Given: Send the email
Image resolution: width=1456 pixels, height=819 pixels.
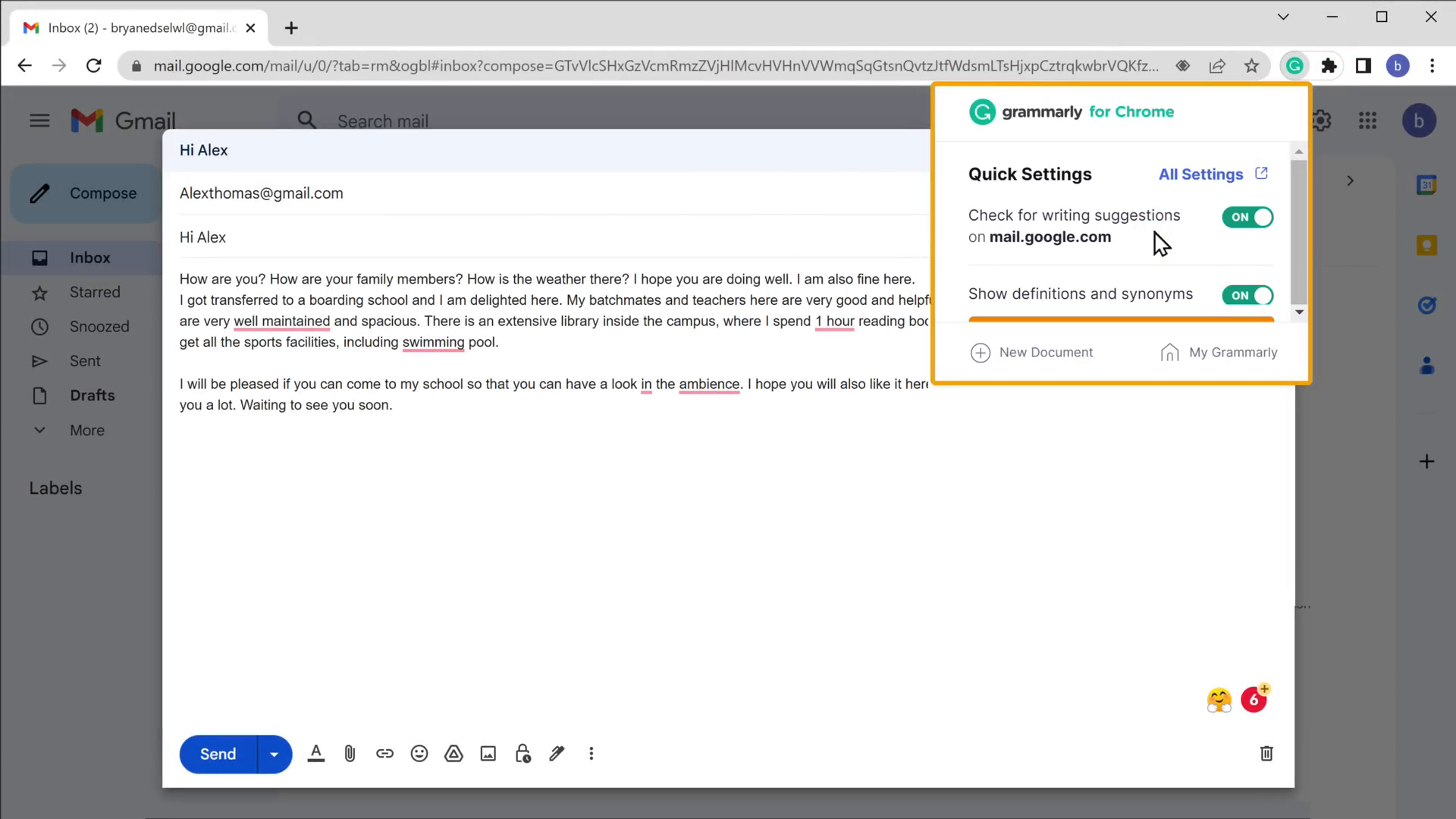Looking at the screenshot, I should (218, 755).
